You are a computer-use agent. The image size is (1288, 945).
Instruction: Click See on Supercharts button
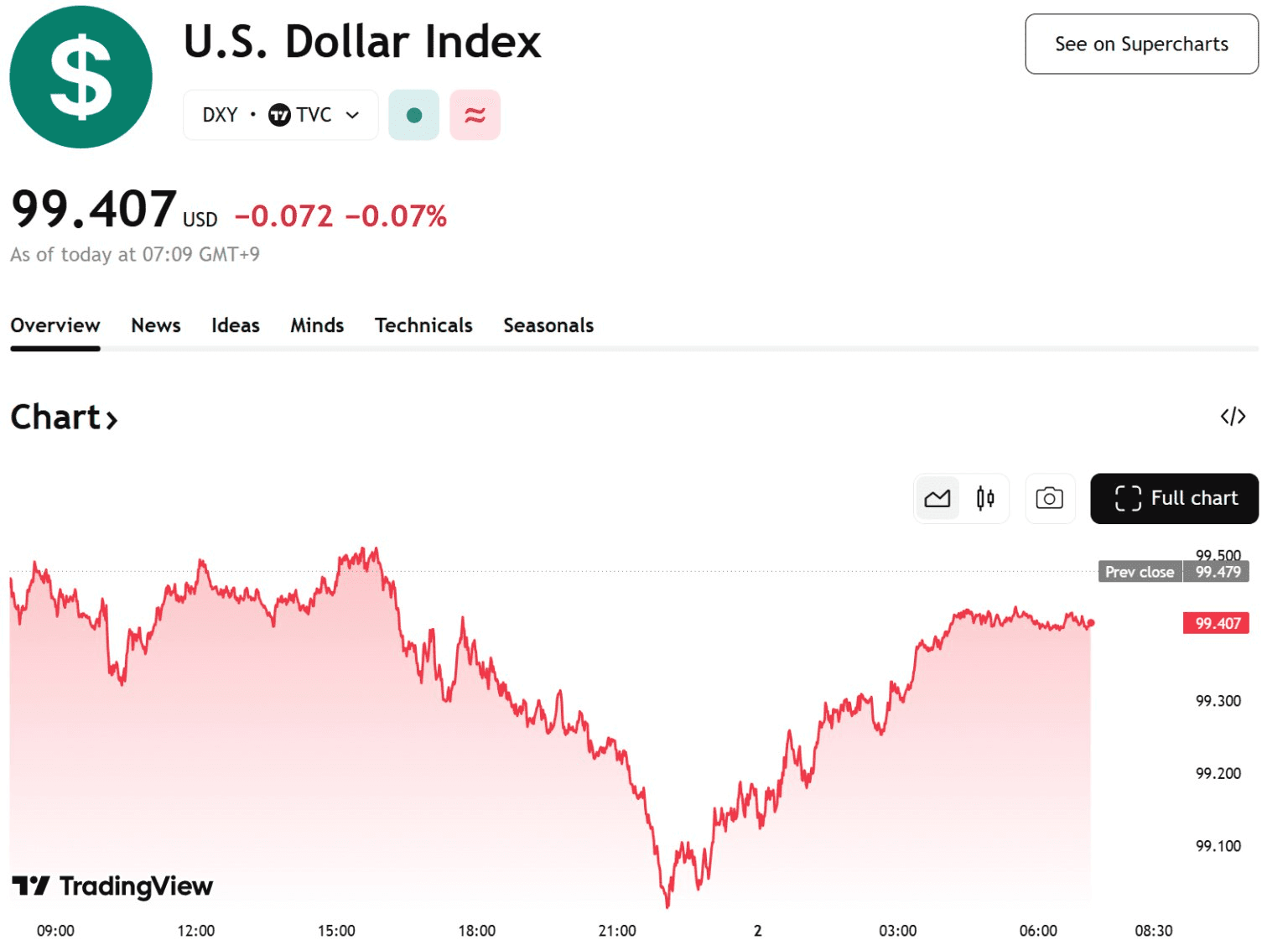pyautogui.click(x=1141, y=44)
